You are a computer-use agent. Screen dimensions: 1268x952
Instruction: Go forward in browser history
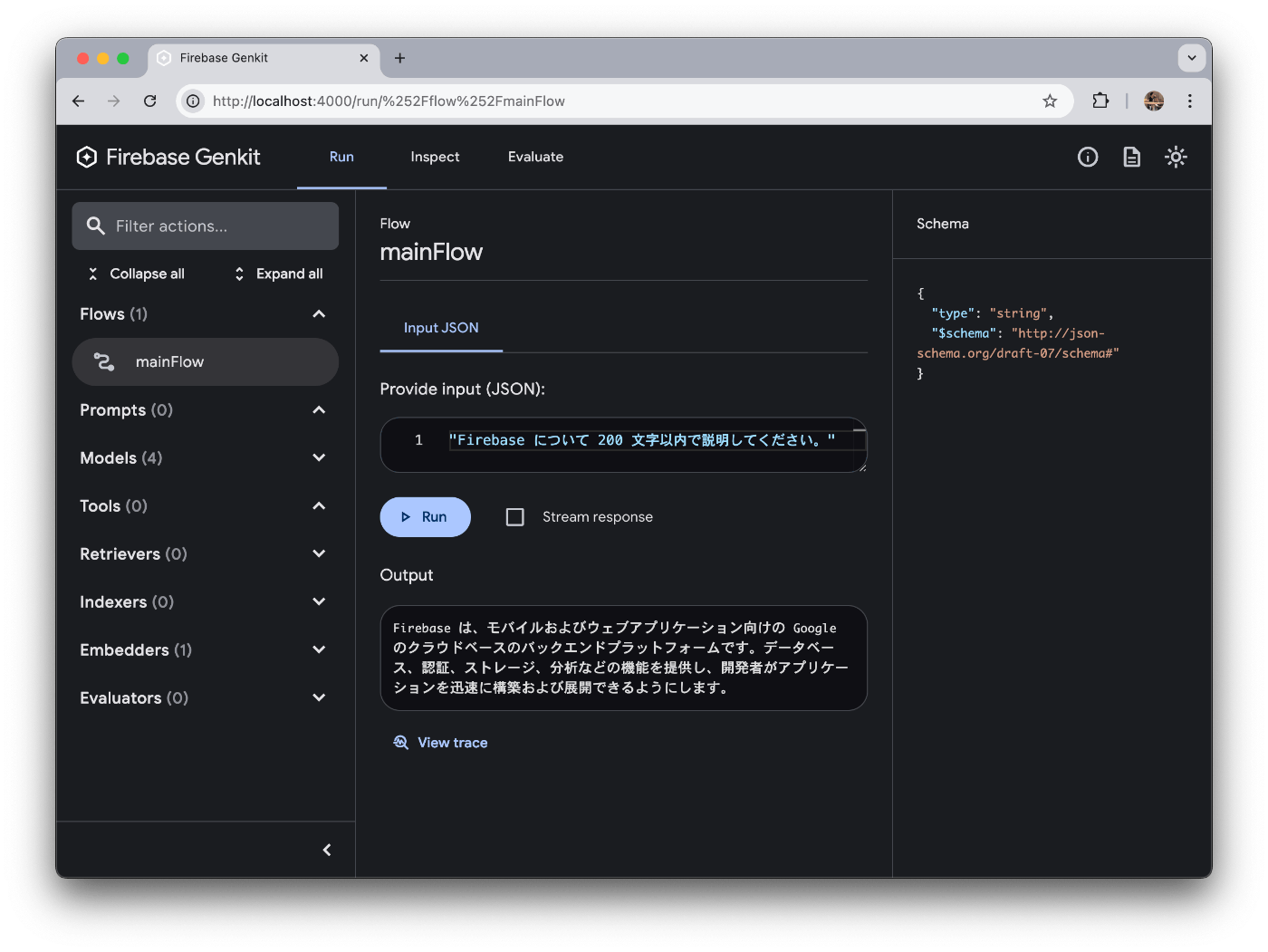113,101
